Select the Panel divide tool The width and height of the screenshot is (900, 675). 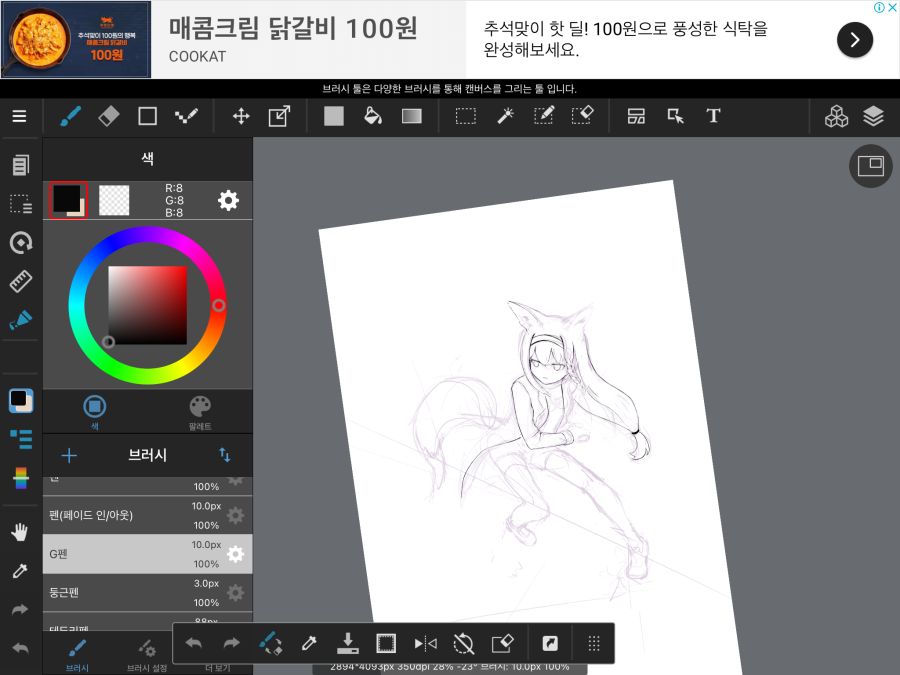(x=636, y=117)
